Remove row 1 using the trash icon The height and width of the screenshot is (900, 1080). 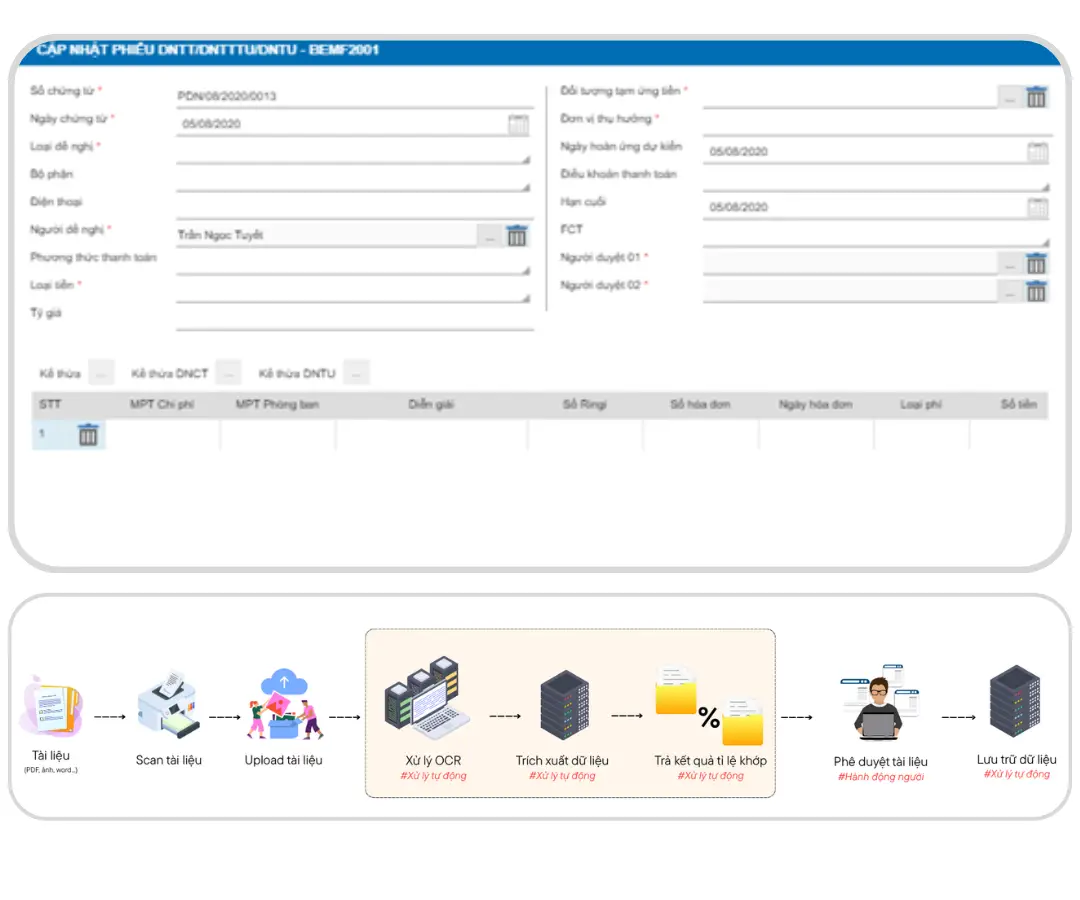(x=88, y=435)
